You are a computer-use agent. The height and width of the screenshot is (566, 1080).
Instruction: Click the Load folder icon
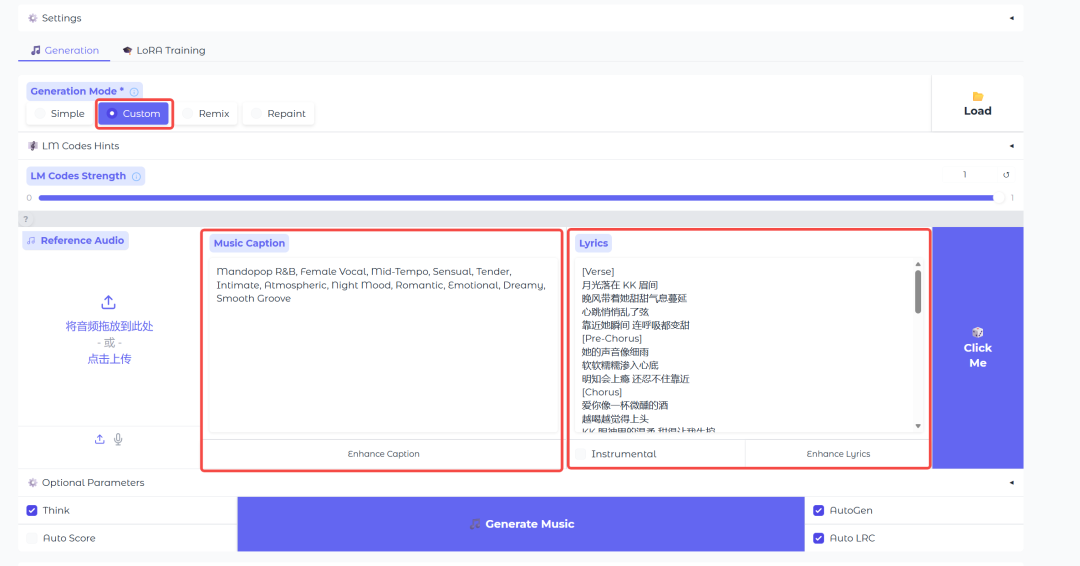tap(977, 96)
